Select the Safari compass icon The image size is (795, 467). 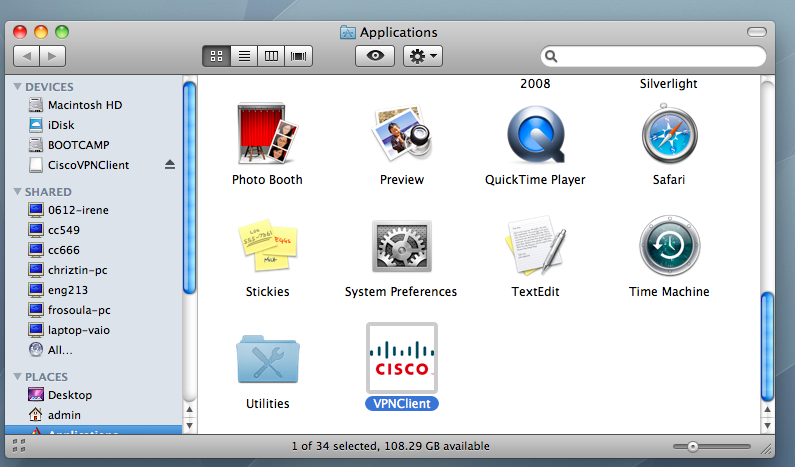pyautogui.click(x=669, y=134)
